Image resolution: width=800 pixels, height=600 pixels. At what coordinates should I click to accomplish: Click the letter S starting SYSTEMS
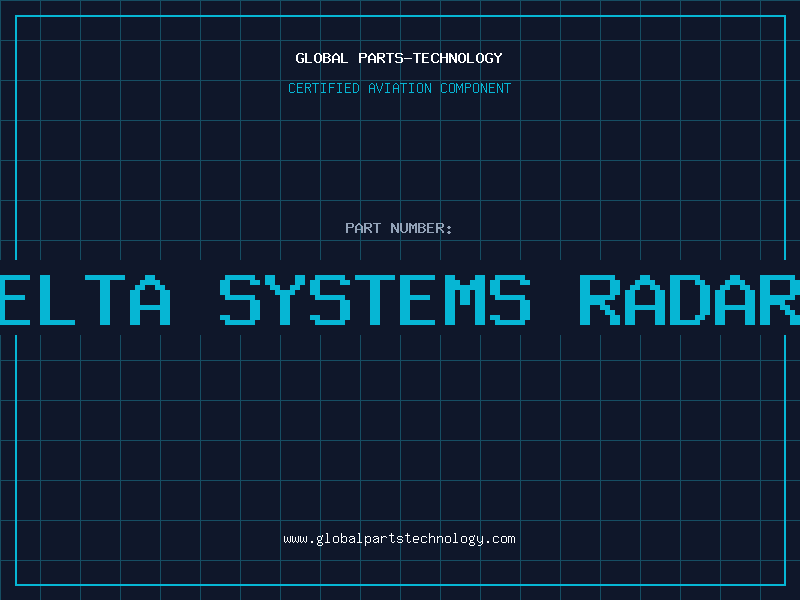[240, 298]
